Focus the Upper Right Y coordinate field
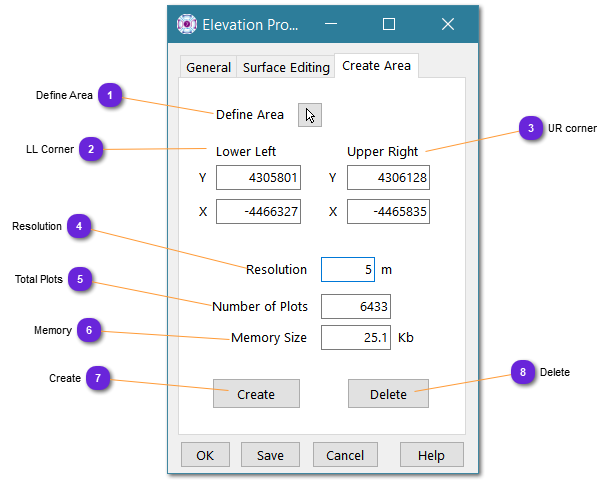The width and height of the screenshot is (613, 483). 388,178
